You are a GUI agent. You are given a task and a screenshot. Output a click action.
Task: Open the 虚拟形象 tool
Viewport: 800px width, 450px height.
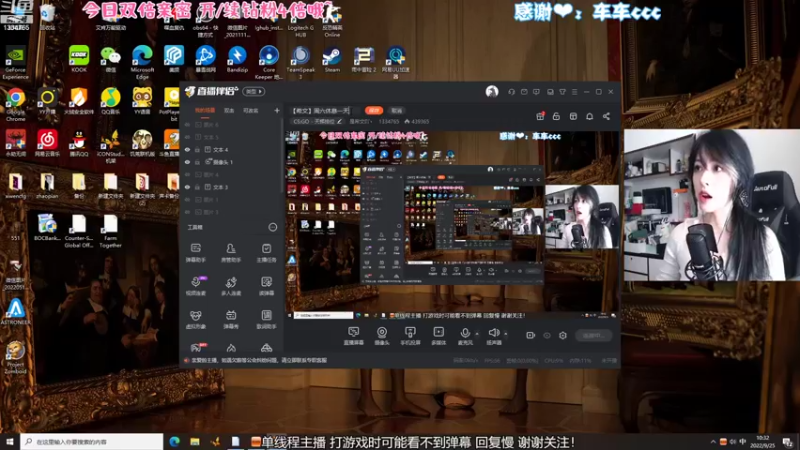tap(195, 319)
